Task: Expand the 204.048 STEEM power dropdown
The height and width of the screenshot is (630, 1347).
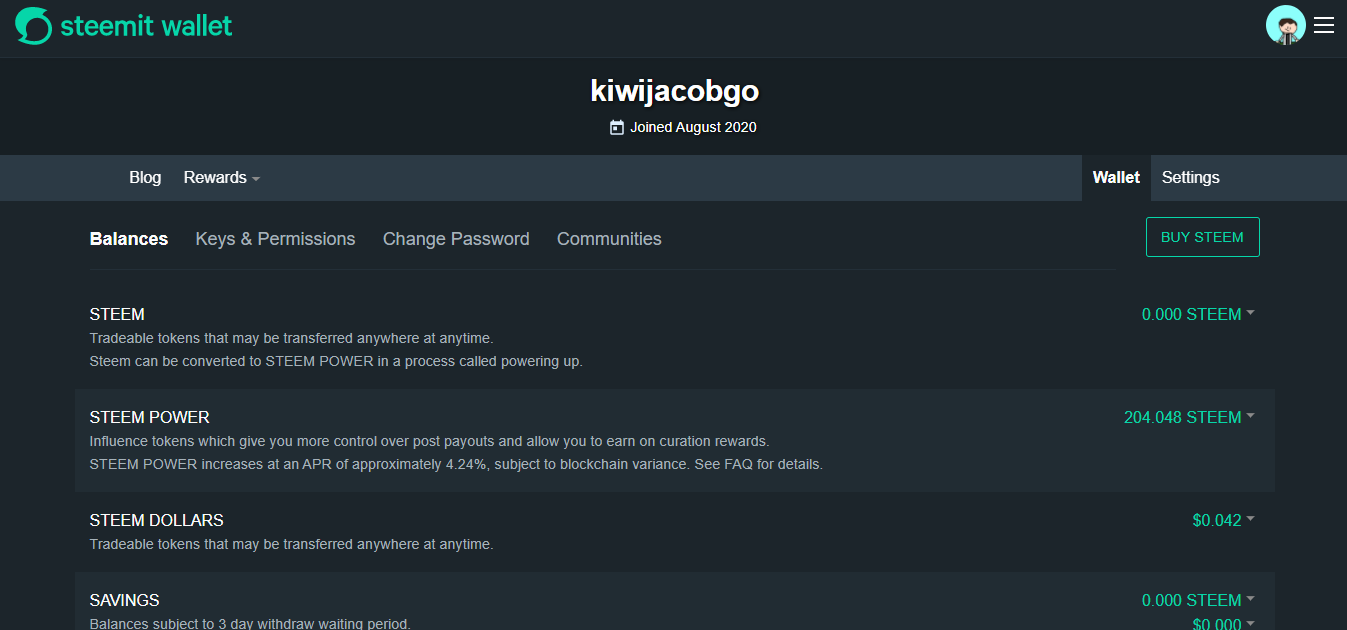Action: coord(1188,417)
